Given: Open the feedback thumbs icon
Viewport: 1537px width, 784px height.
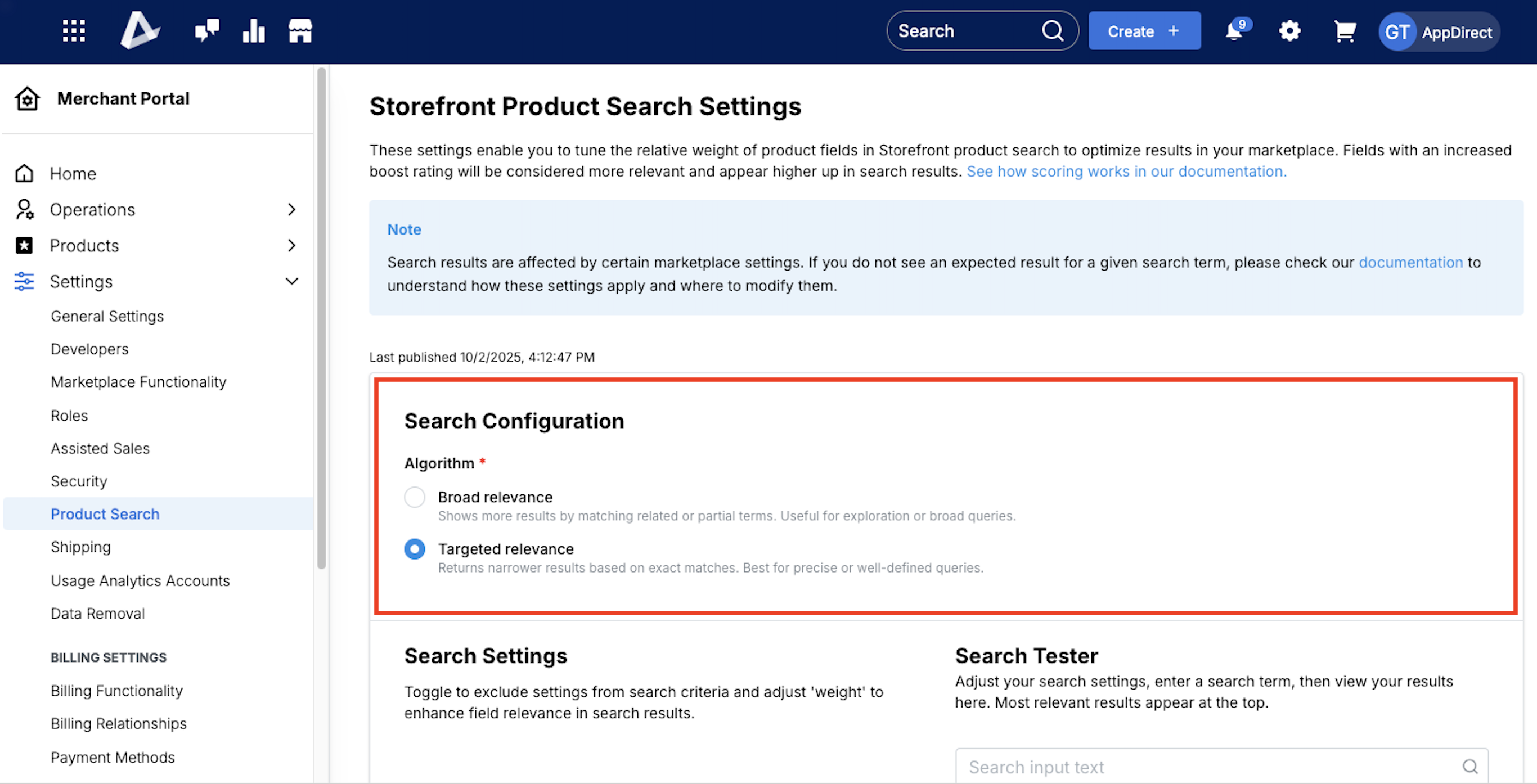Looking at the screenshot, I should point(207,31).
